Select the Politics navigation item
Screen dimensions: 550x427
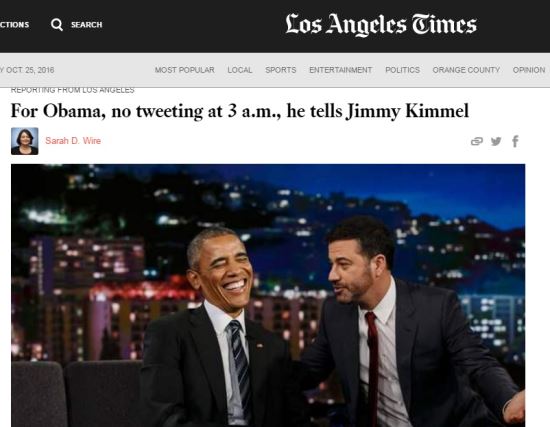coord(402,70)
